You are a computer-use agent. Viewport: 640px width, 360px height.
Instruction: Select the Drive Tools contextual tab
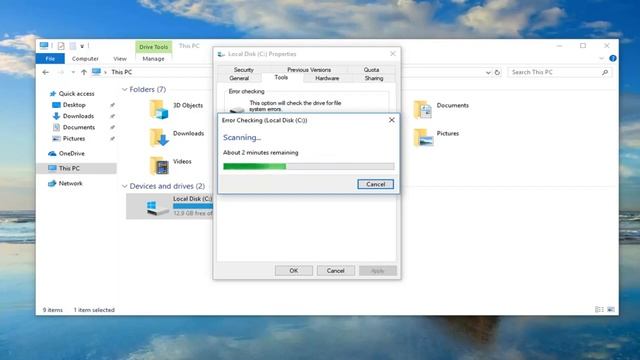[x=153, y=47]
